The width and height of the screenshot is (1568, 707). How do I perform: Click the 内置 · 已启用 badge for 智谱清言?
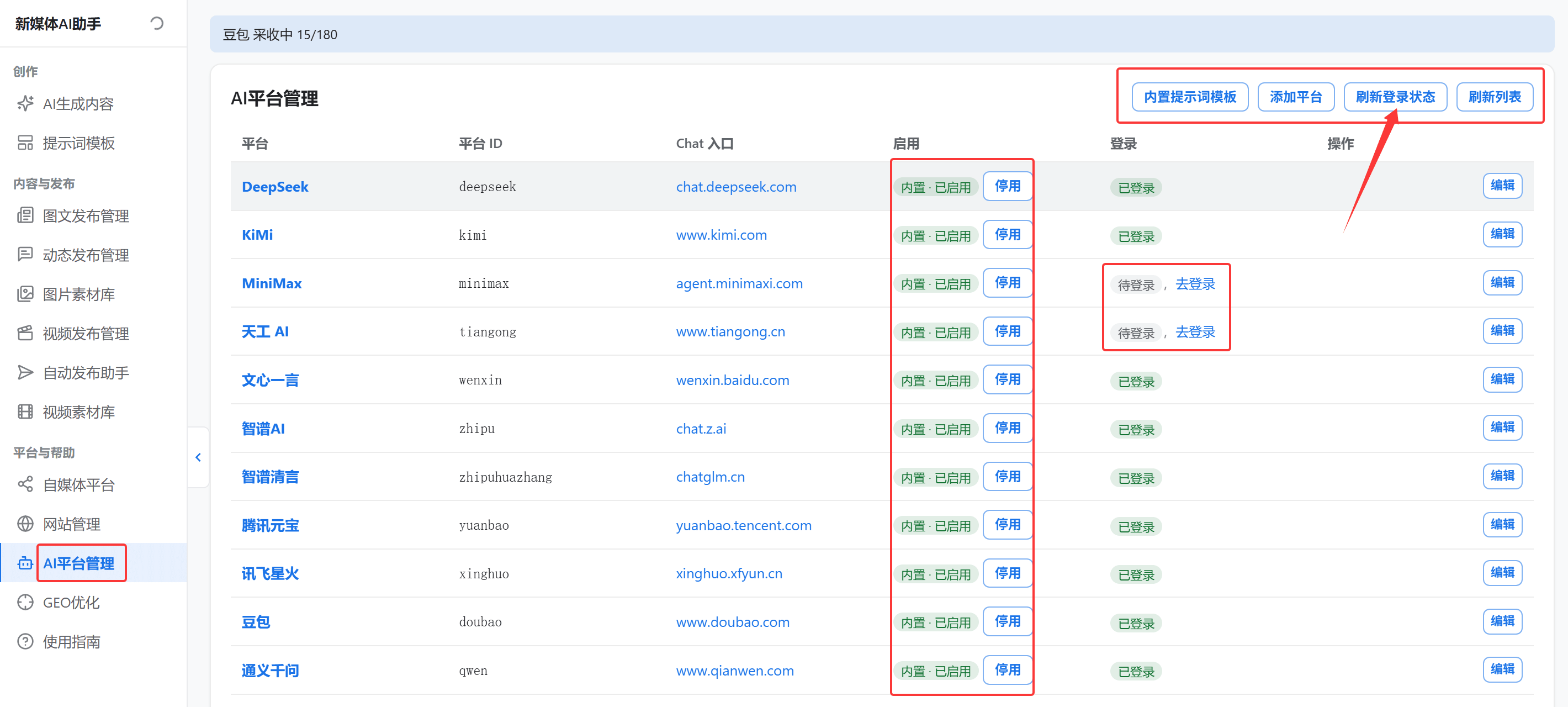point(936,478)
